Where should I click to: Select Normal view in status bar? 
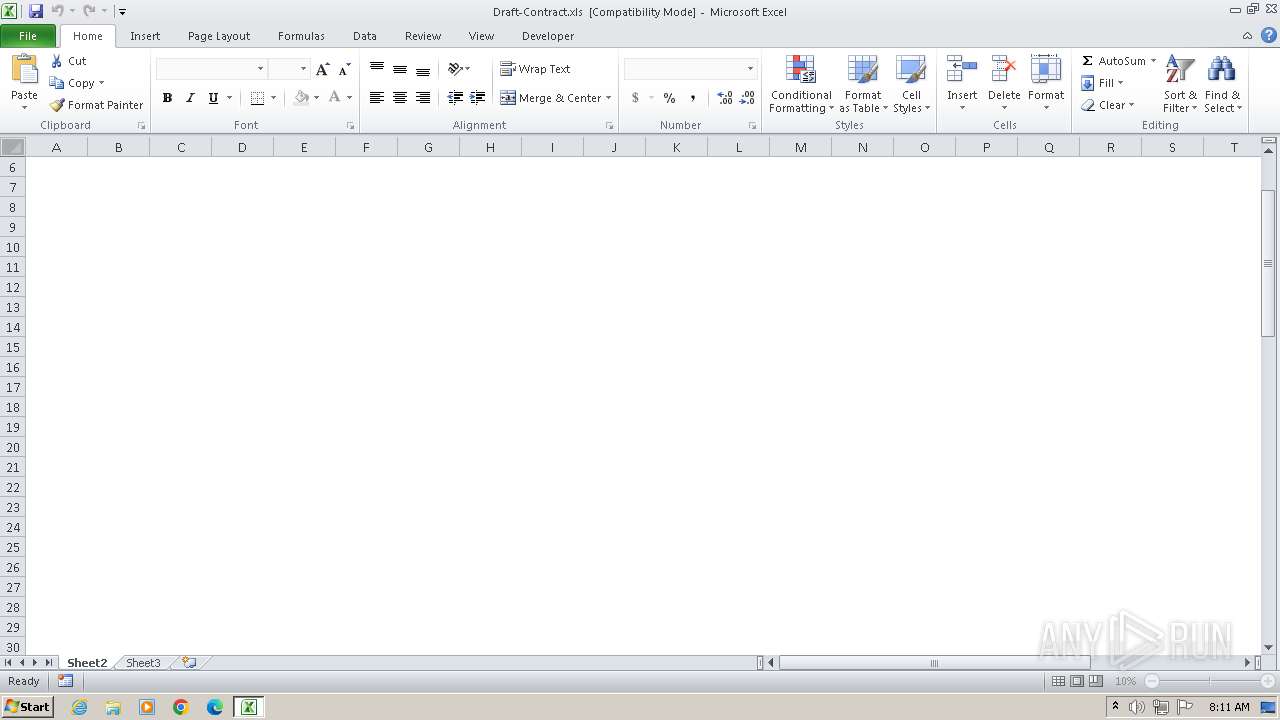[1058, 681]
